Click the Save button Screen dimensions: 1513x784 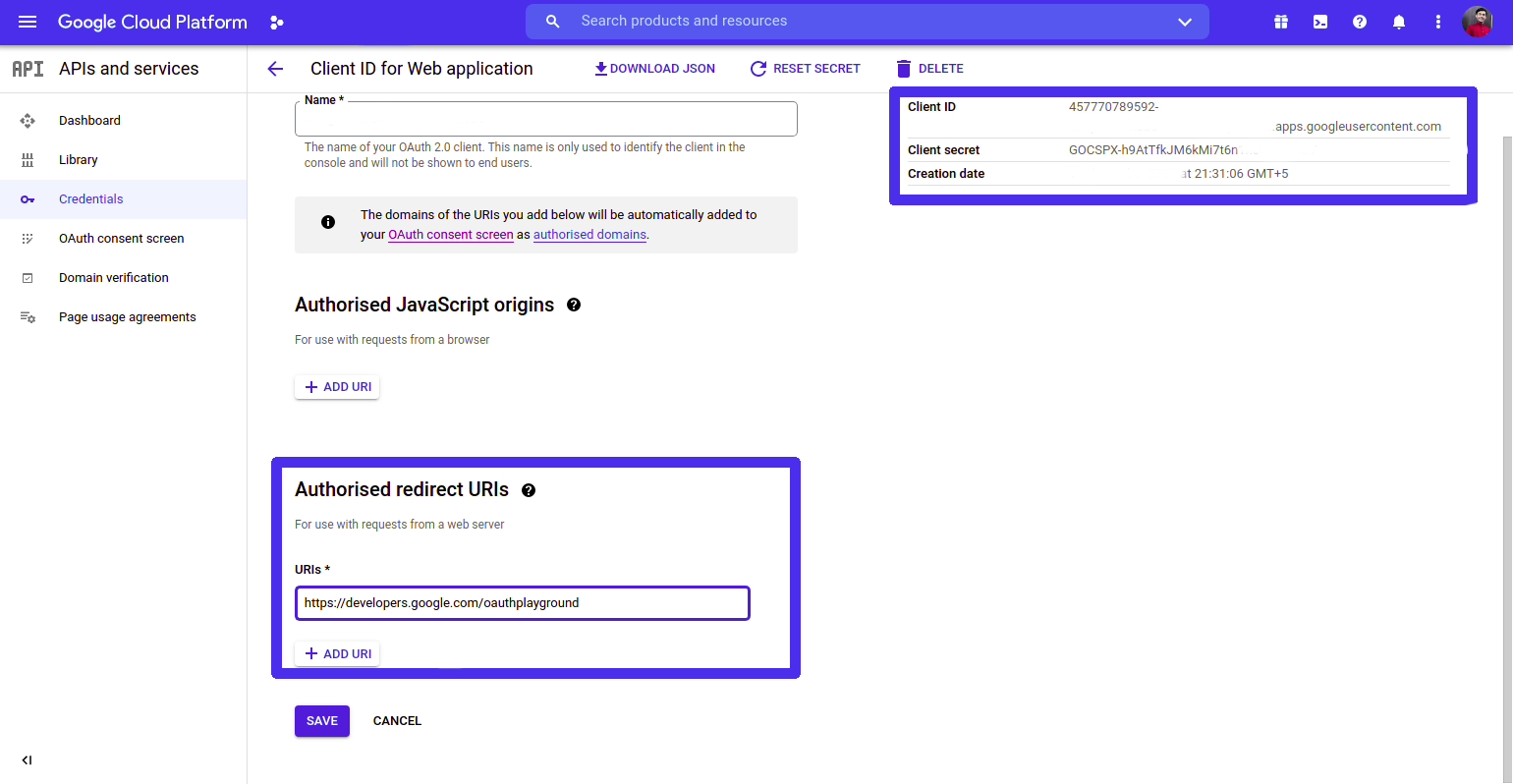tap(322, 721)
